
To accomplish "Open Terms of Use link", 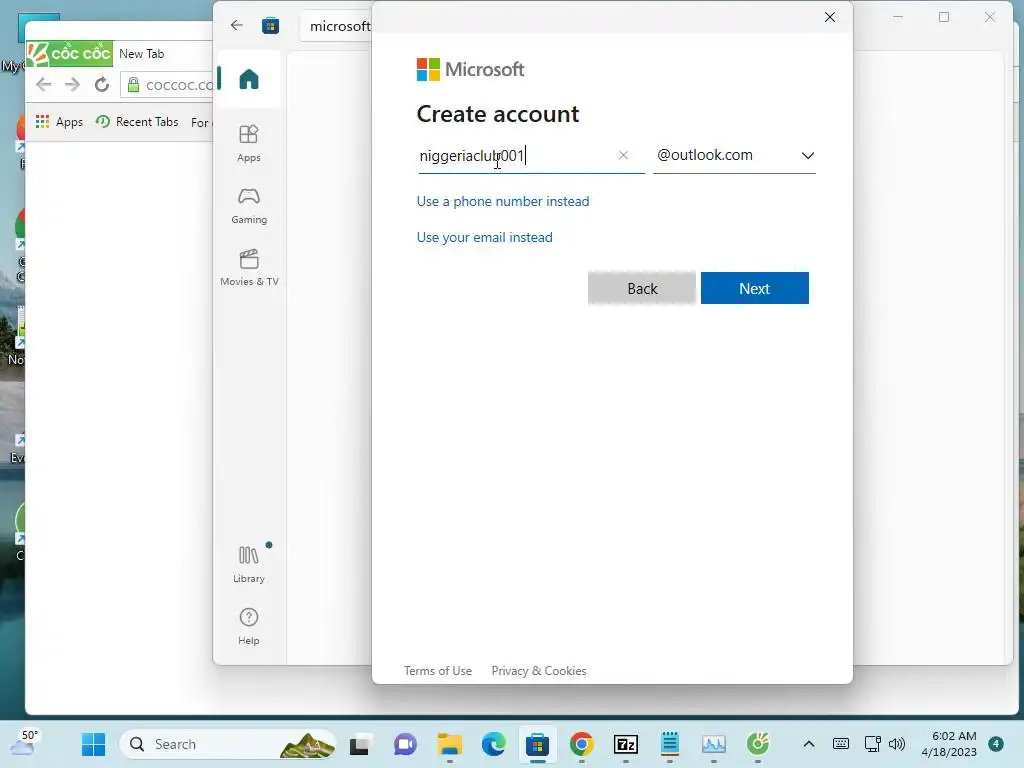I will [438, 671].
